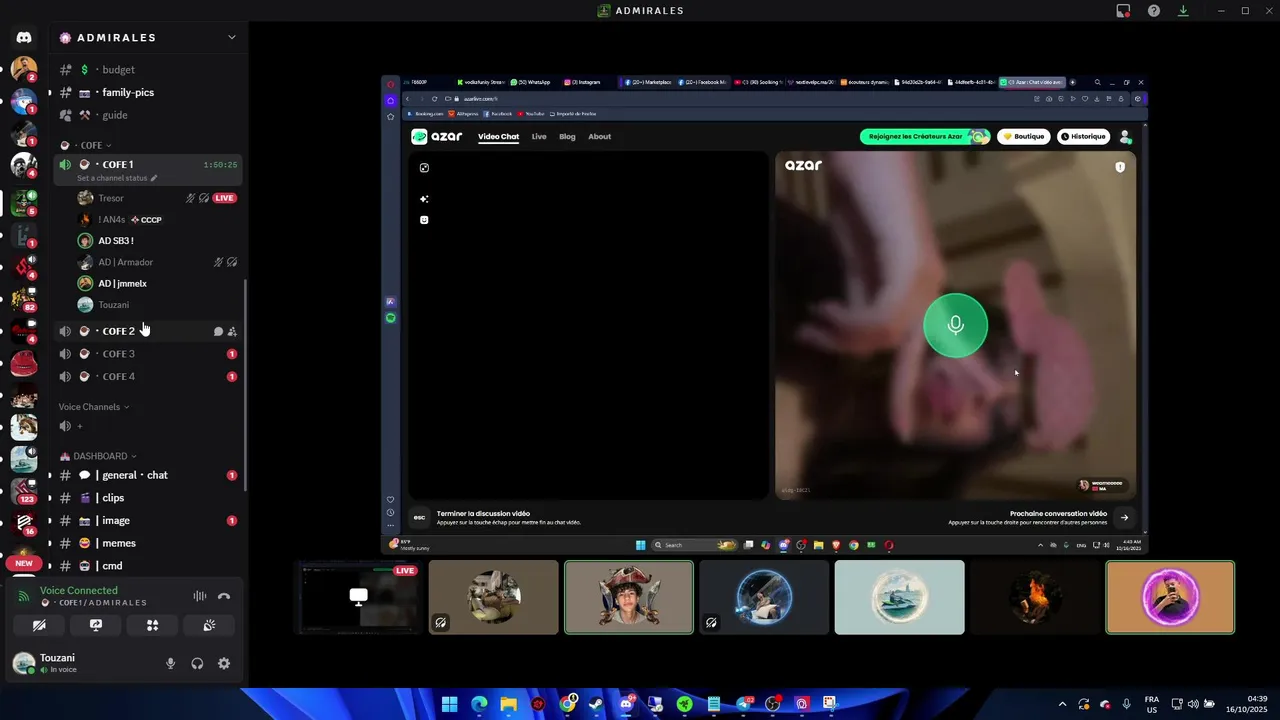1280x720 pixels.
Task: Collapse the Voice Channels category
Action: coord(94,407)
